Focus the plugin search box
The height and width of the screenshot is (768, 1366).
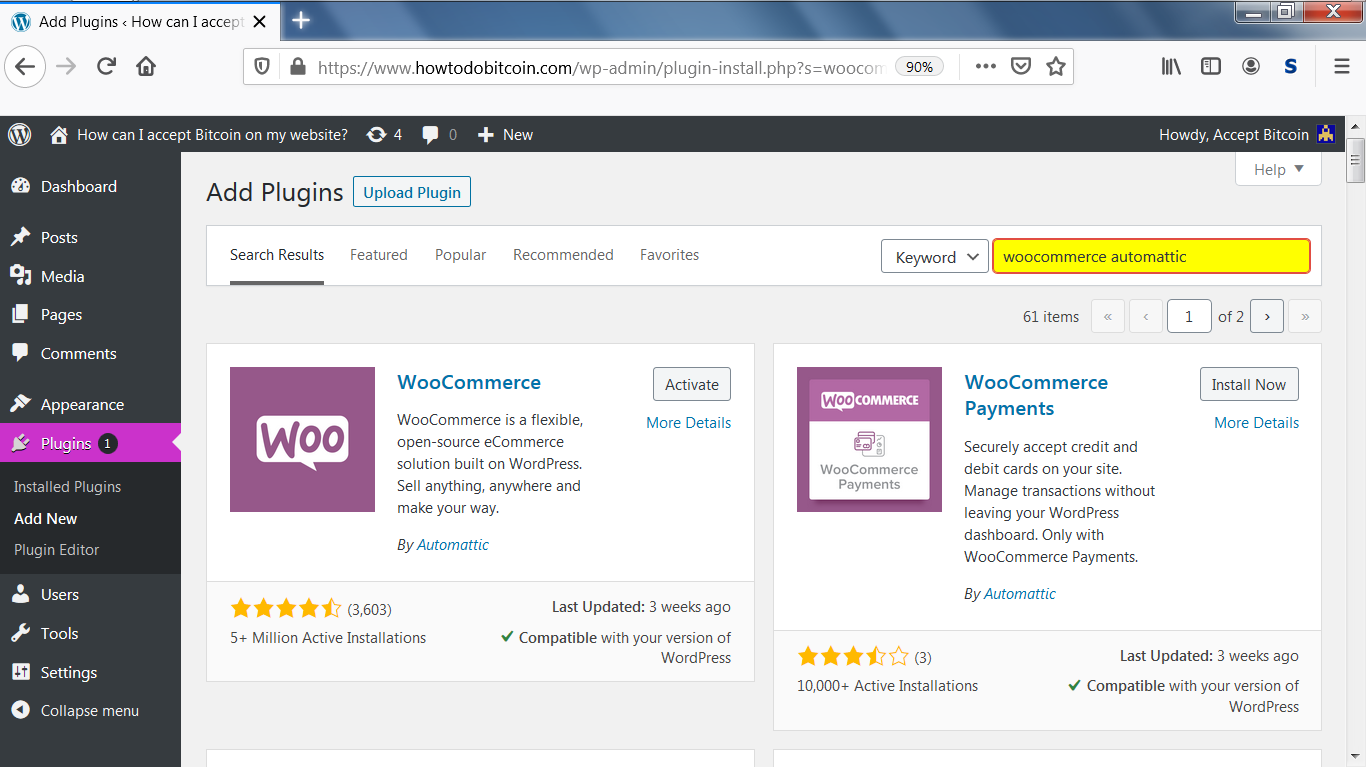1151,256
